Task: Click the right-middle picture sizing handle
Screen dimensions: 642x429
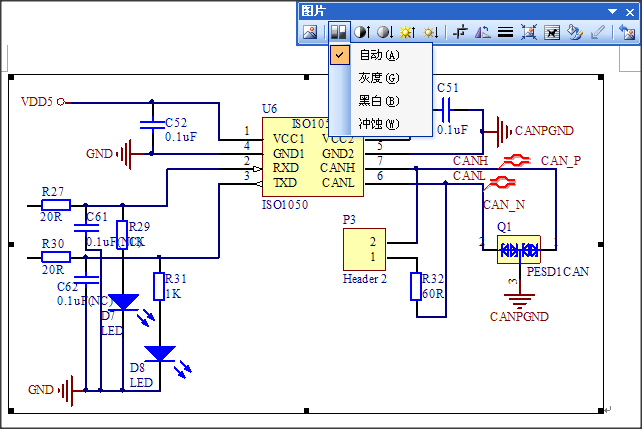Action: (601, 244)
